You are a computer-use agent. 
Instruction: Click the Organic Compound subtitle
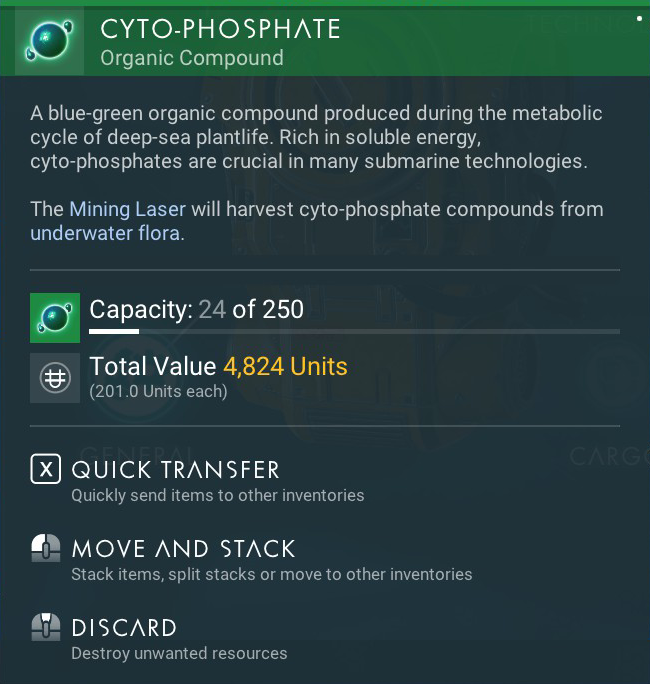pyautogui.click(x=191, y=58)
